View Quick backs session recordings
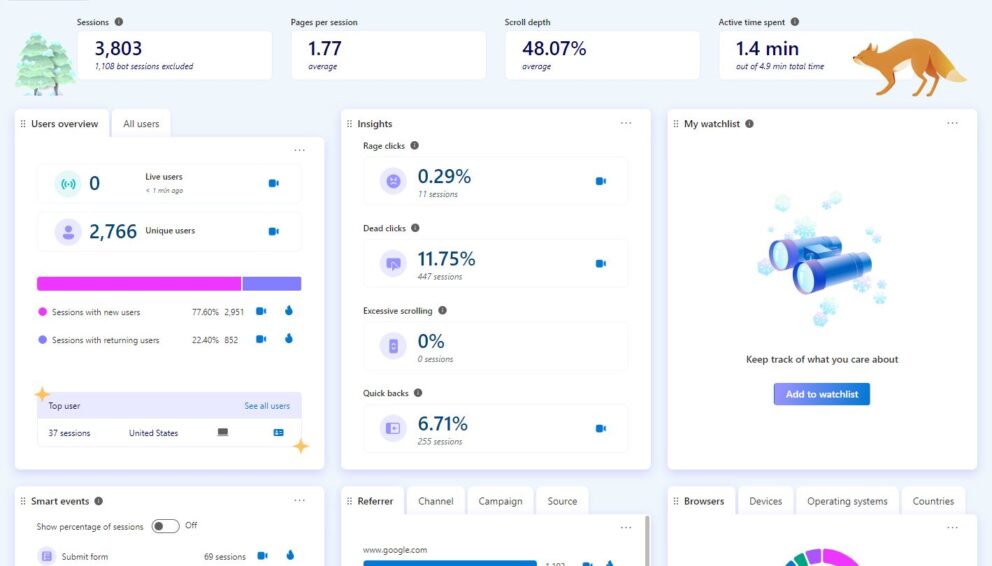 pos(601,428)
